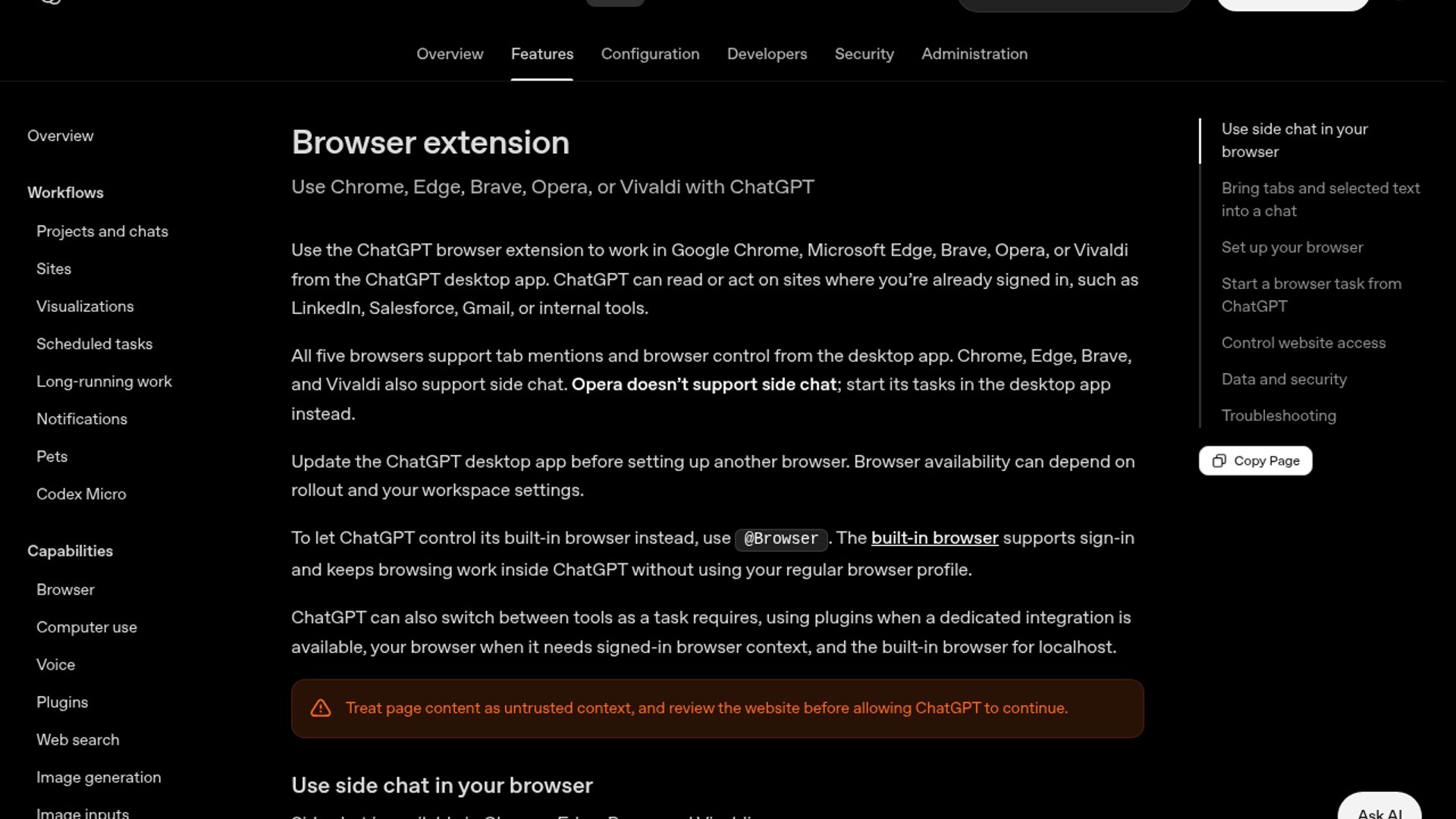The height and width of the screenshot is (819, 1456).
Task: Open the Pets sidebar page
Action: pyautogui.click(x=52, y=457)
